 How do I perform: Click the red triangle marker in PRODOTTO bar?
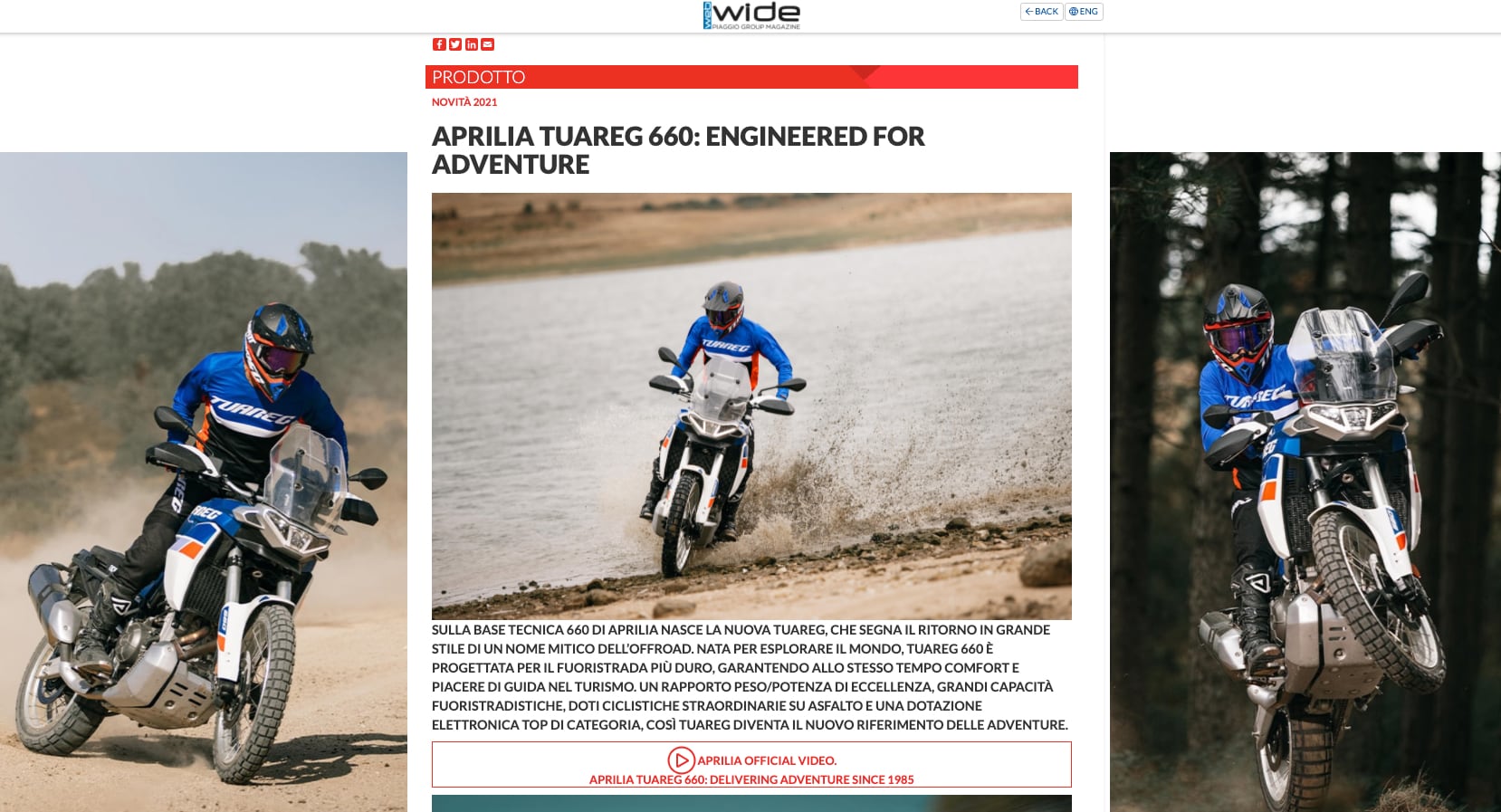865,72
